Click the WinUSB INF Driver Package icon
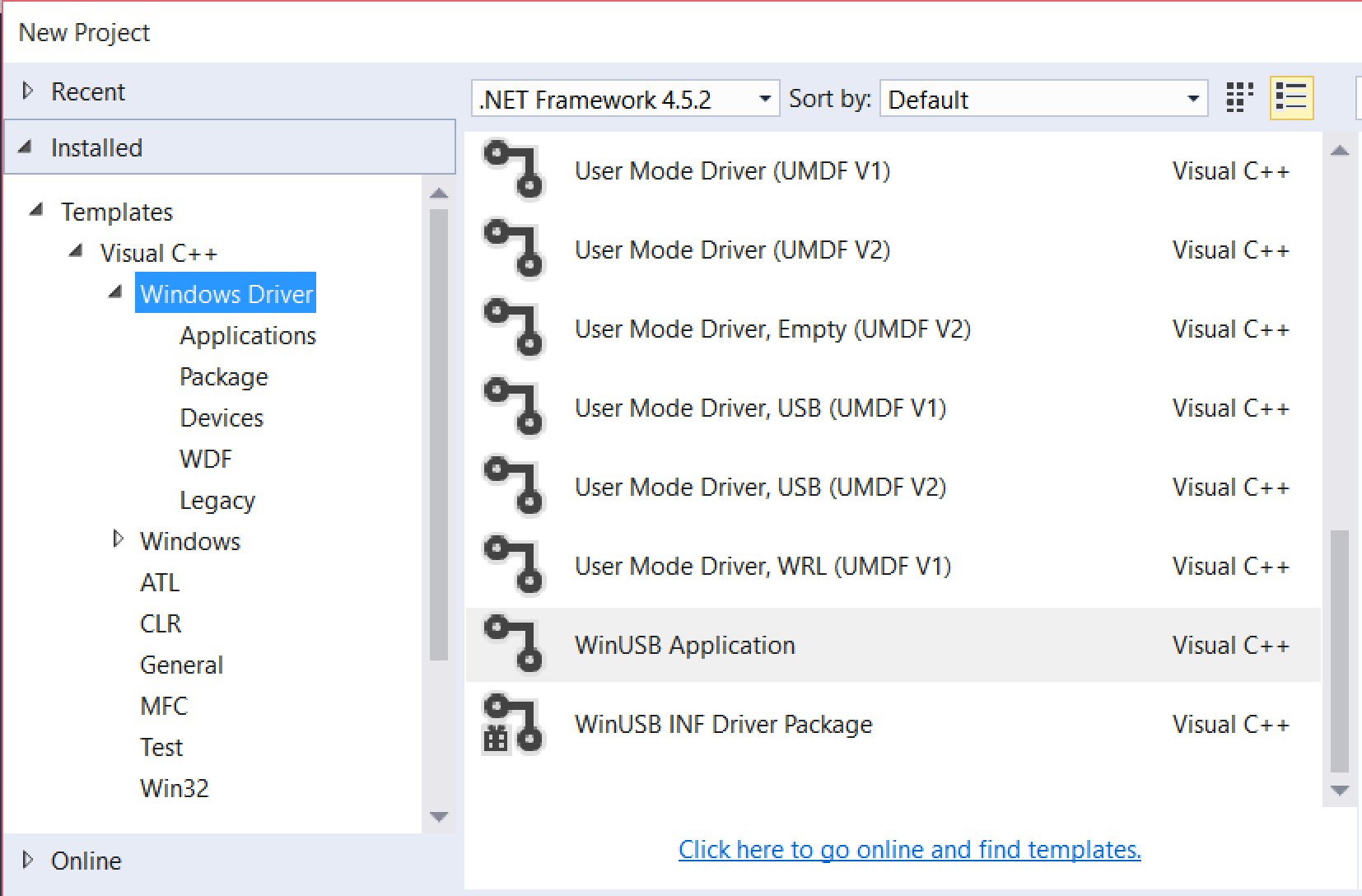This screenshot has width=1362, height=896. 514,724
